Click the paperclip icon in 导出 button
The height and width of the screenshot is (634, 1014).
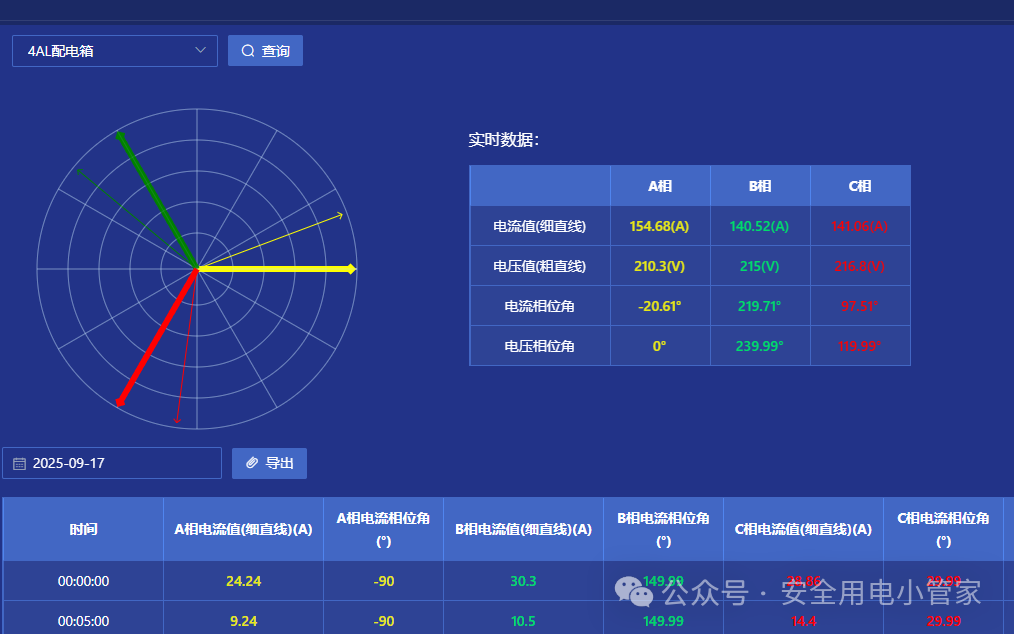tap(252, 463)
